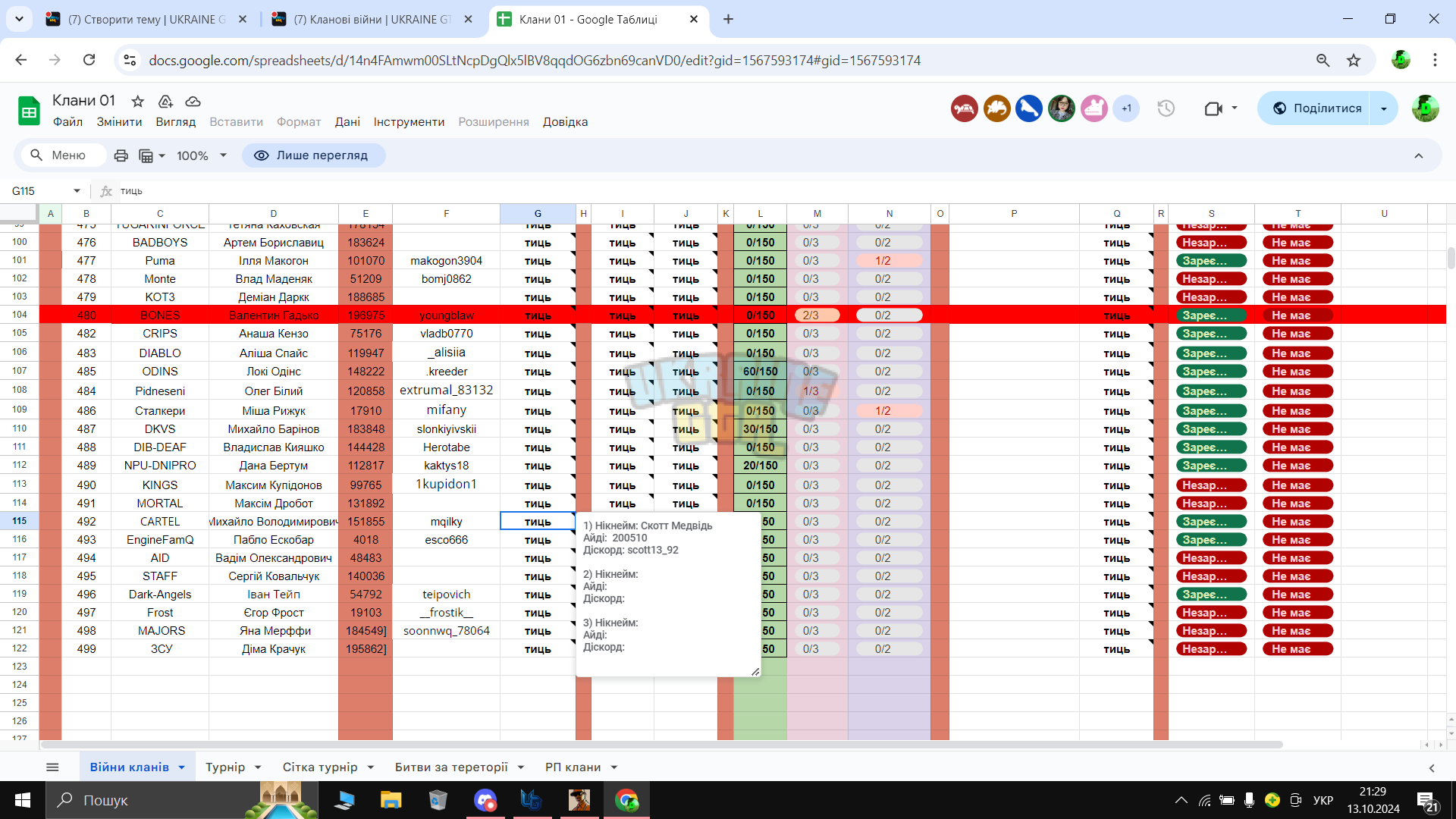This screenshot has width=1456, height=819.
Task: Open the Довідка menu
Action: [565, 122]
